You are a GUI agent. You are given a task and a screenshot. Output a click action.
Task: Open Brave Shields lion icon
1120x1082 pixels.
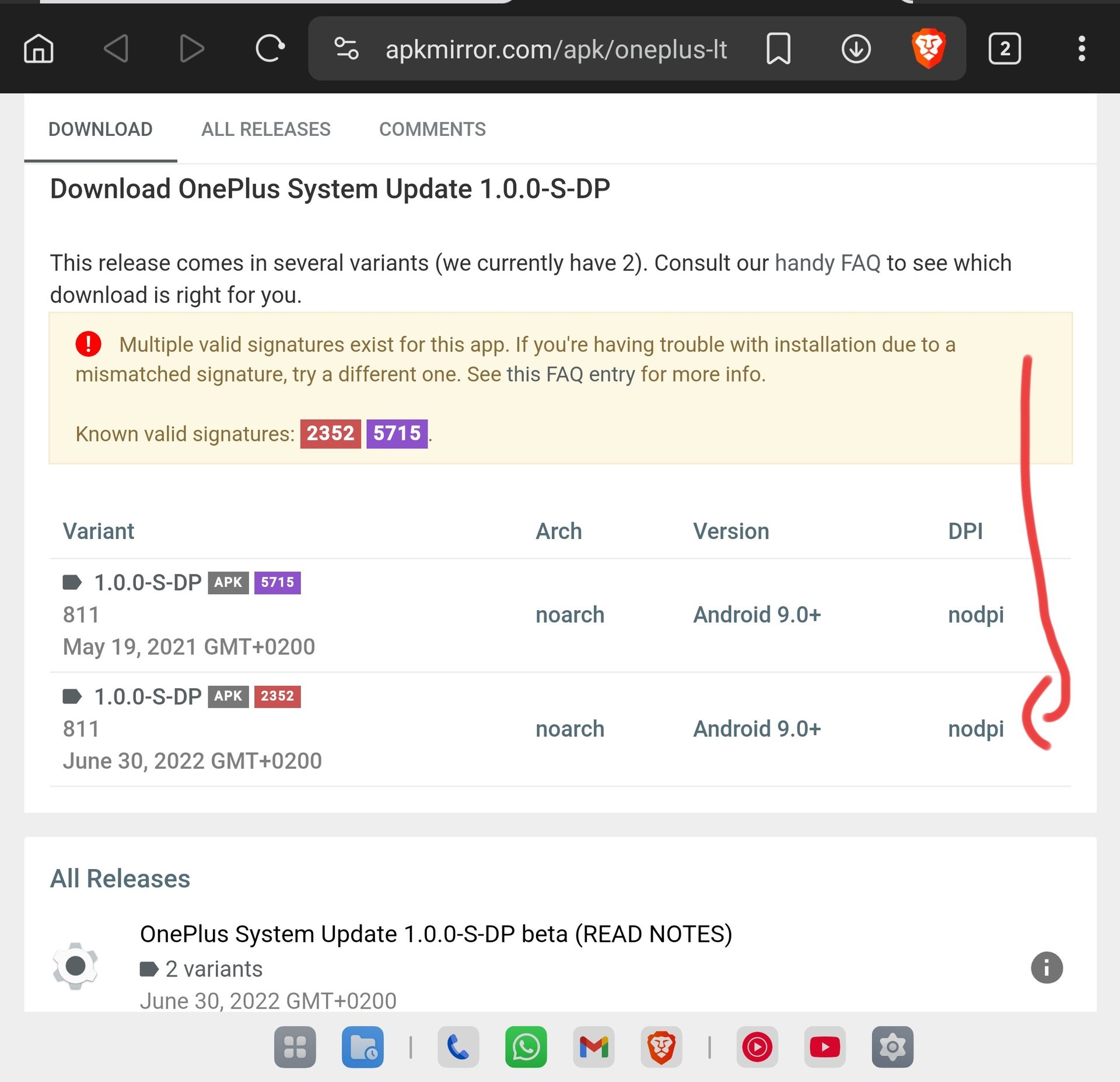pos(928,48)
